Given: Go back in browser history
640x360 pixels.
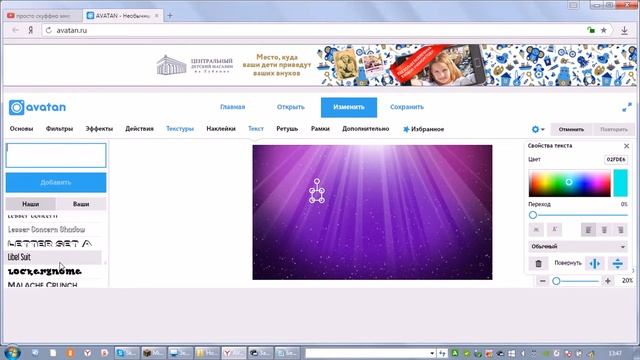Looking at the screenshot, I should (x=16, y=30).
